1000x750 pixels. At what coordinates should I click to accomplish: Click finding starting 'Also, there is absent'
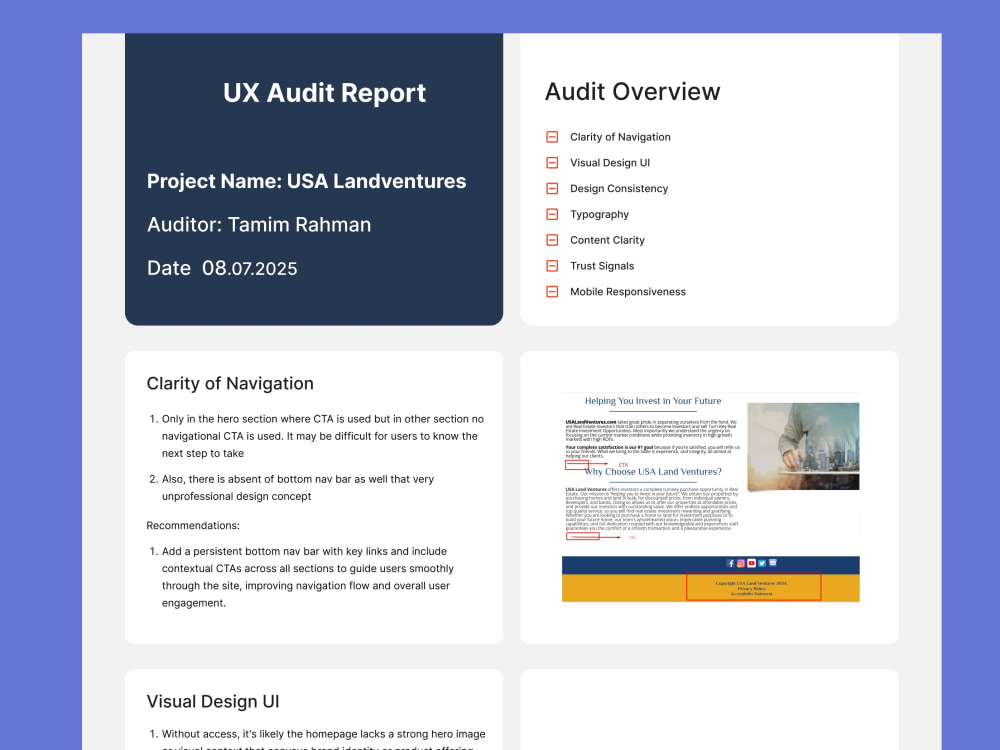click(298, 488)
